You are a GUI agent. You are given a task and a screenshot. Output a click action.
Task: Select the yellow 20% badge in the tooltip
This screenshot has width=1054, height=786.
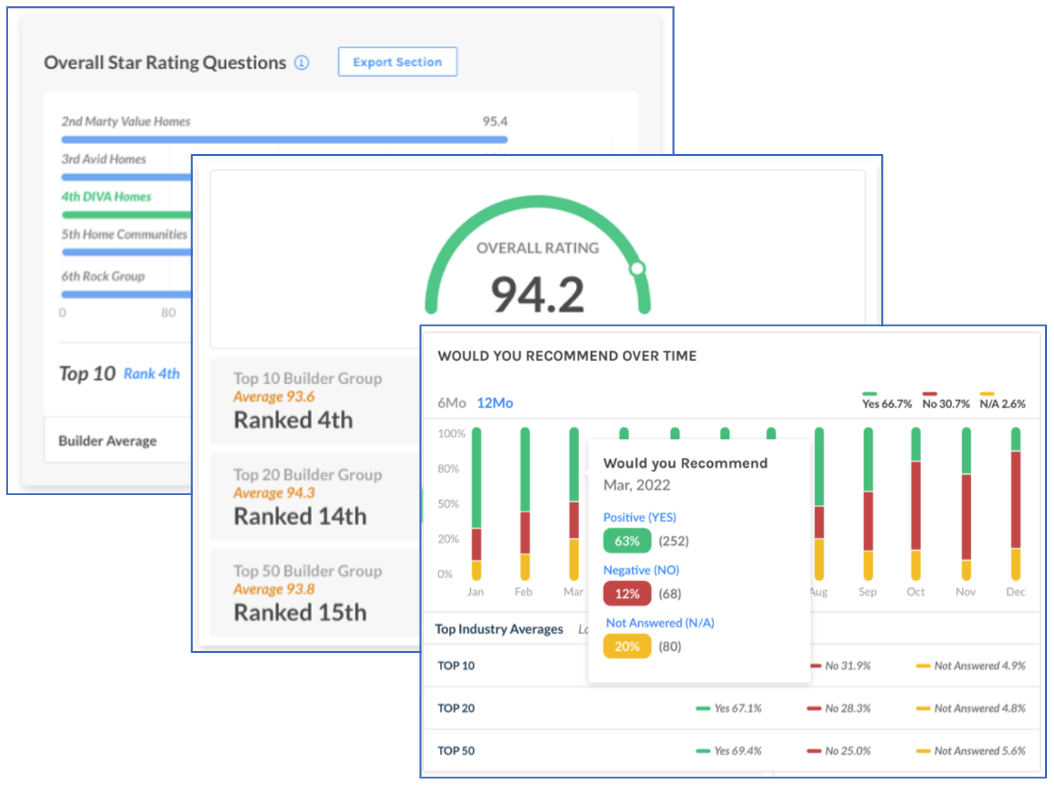coord(626,646)
